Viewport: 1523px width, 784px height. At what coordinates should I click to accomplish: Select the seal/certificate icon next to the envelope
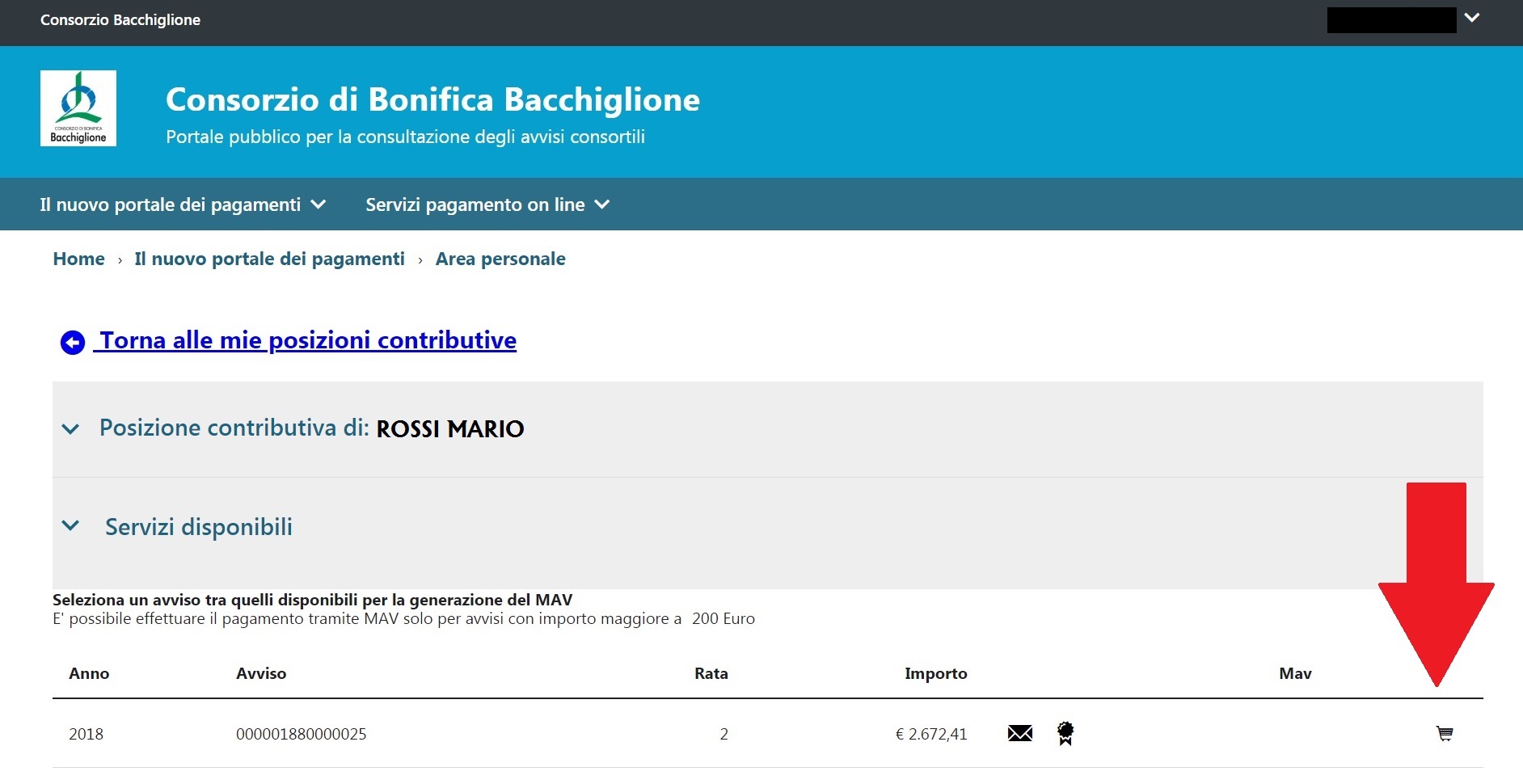[x=1065, y=734]
